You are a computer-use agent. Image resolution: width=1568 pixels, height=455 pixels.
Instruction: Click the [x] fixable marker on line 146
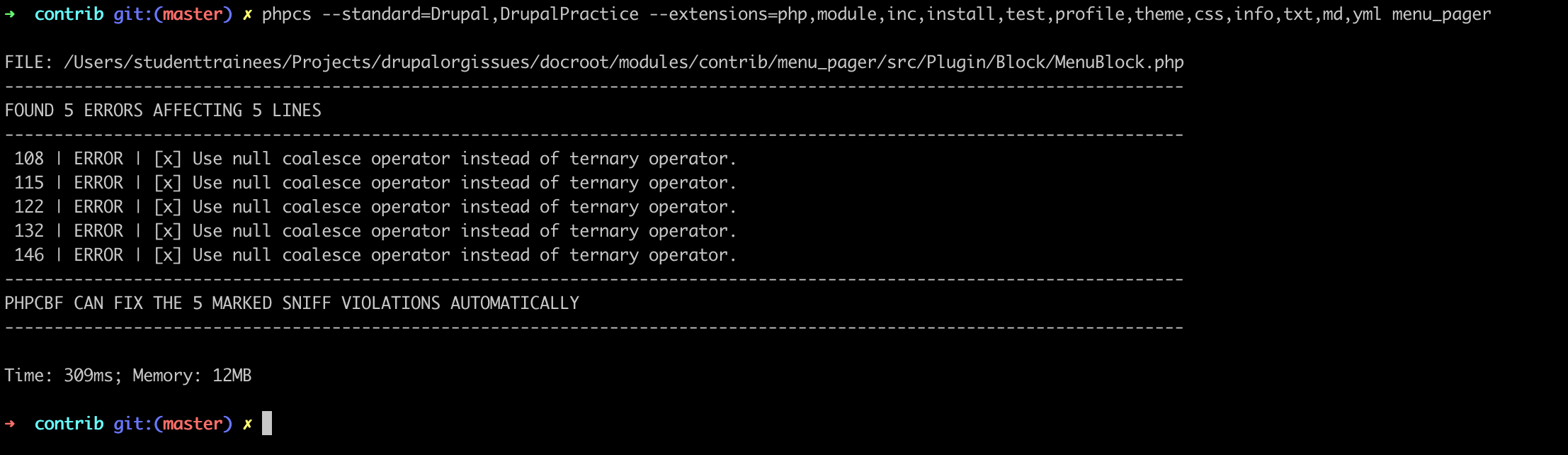coord(168,255)
